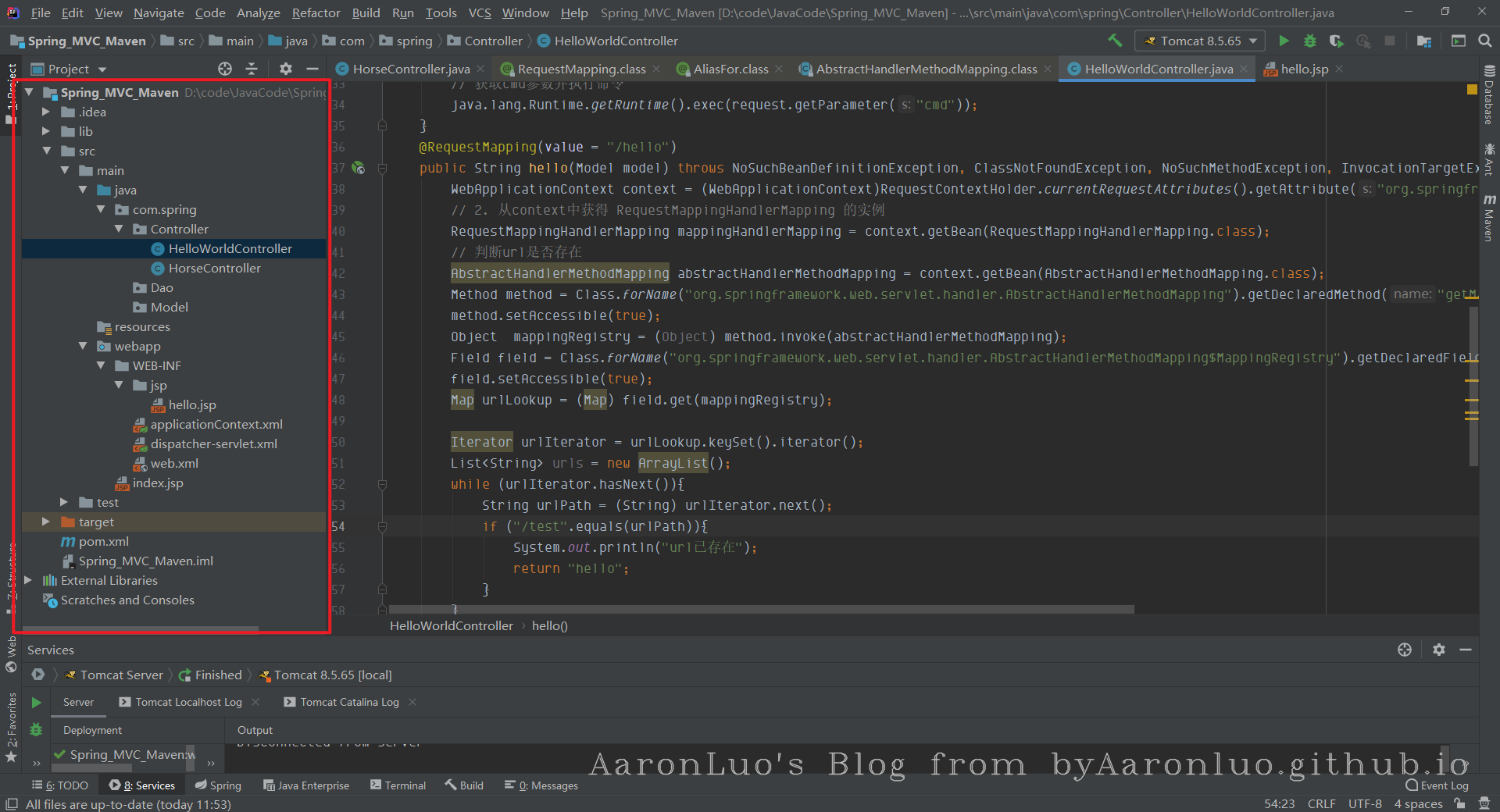1500x812 pixels.
Task: Open the 0: Messages tool window
Action: tap(541, 785)
